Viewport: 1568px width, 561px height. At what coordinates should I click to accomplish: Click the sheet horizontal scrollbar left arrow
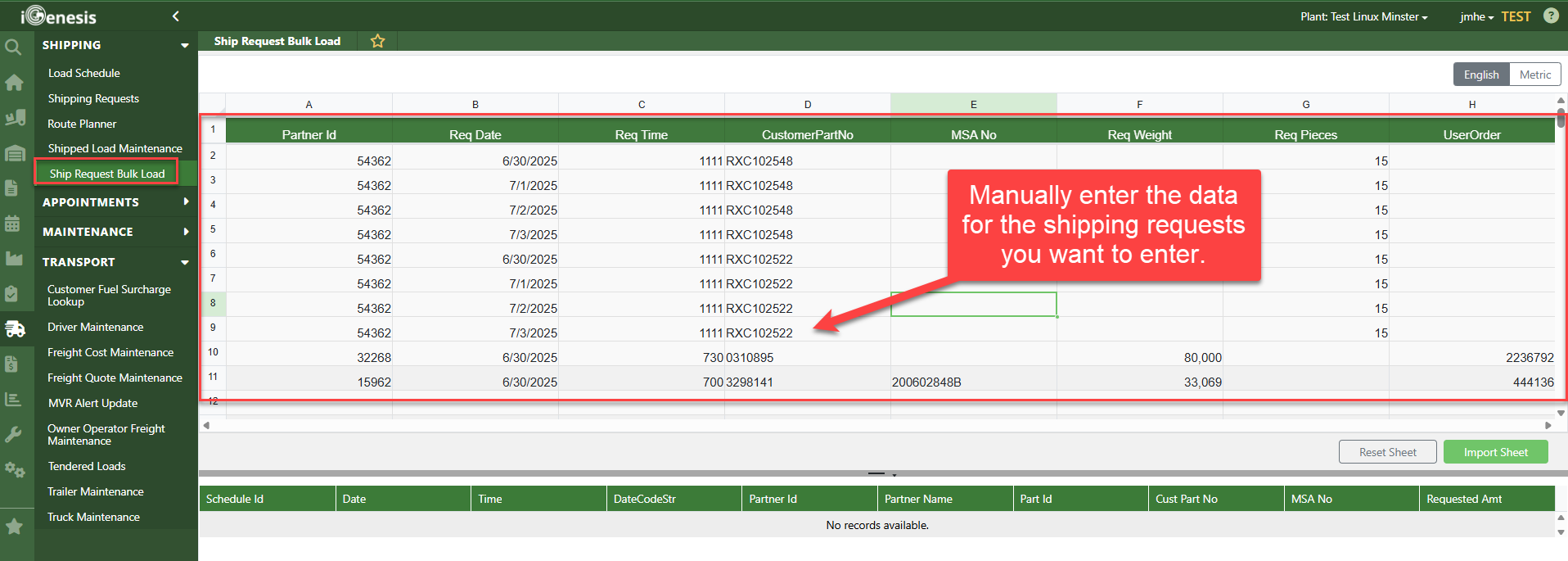[x=206, y=425]
